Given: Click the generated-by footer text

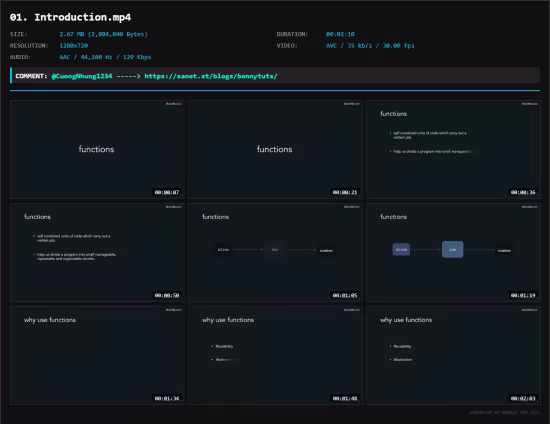Looking at the screenshot, I should pos(504,413).
